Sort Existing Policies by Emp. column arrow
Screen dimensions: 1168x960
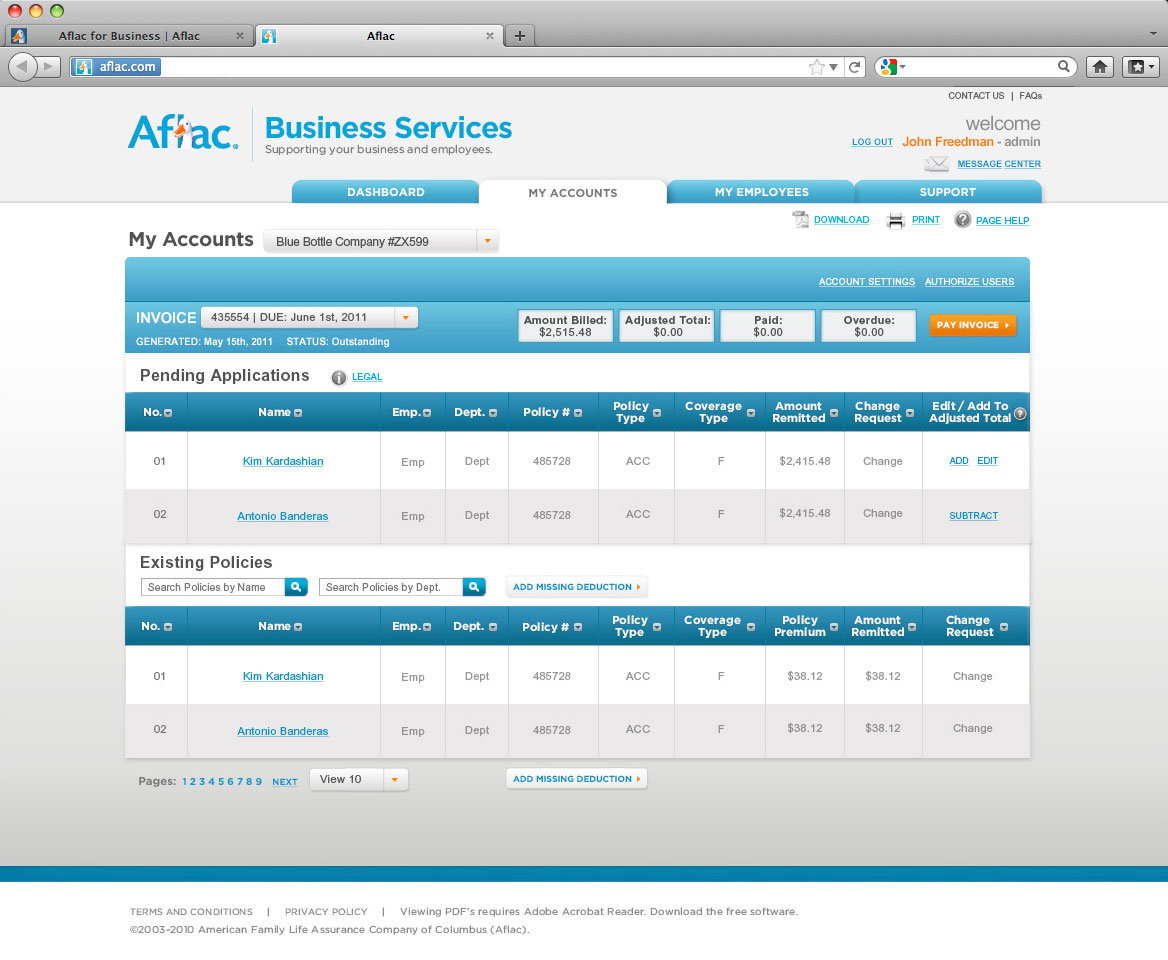tap(427, 627)
